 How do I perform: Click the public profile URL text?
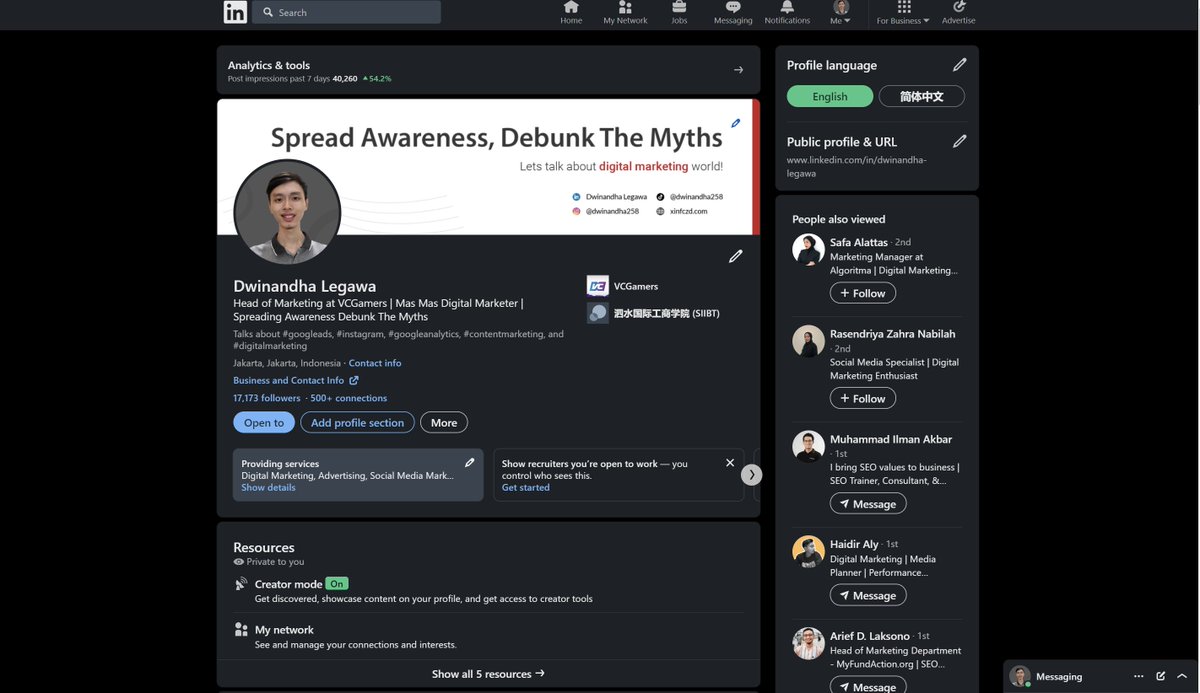point(857,166)
